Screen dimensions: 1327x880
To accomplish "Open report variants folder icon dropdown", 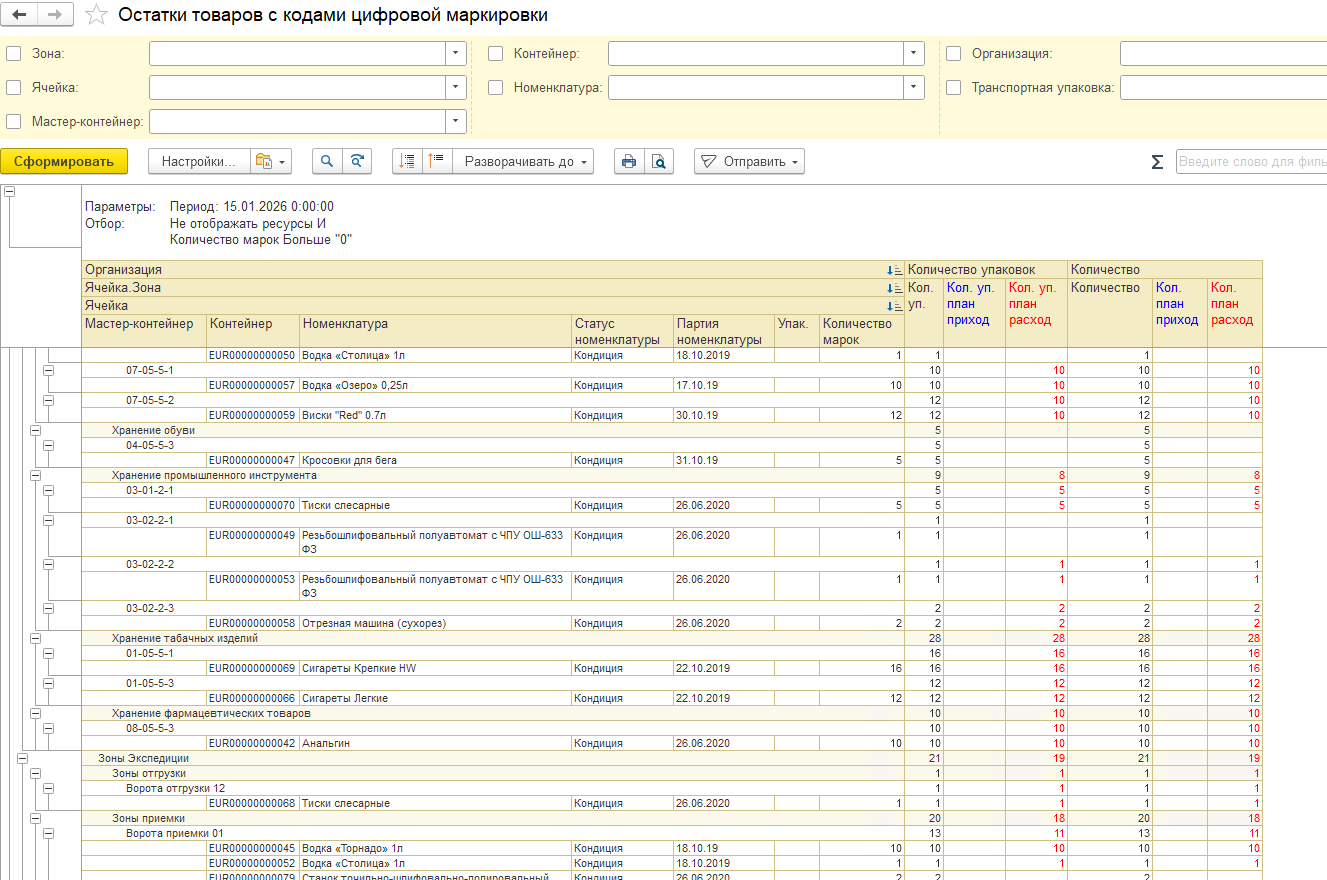I will pyautogui.click(x=270, y=161).
